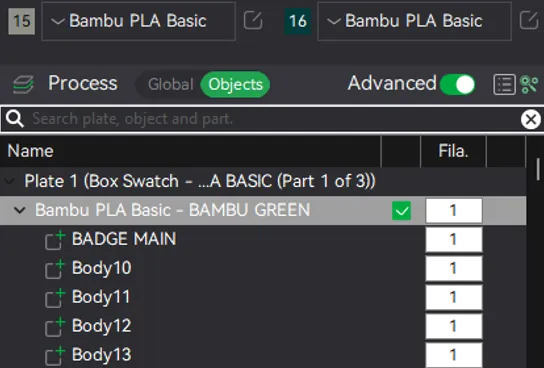Image resolution: width=544 pixels, height=368 pixels.
Task: Open the settings list view icon
Action: click(504, 84)
